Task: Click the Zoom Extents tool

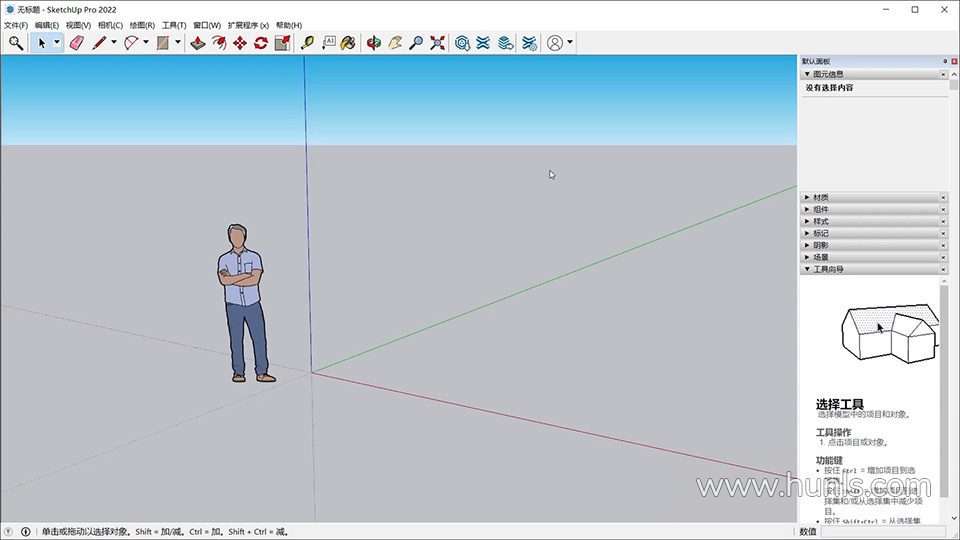Action: (x=437, y=43)
